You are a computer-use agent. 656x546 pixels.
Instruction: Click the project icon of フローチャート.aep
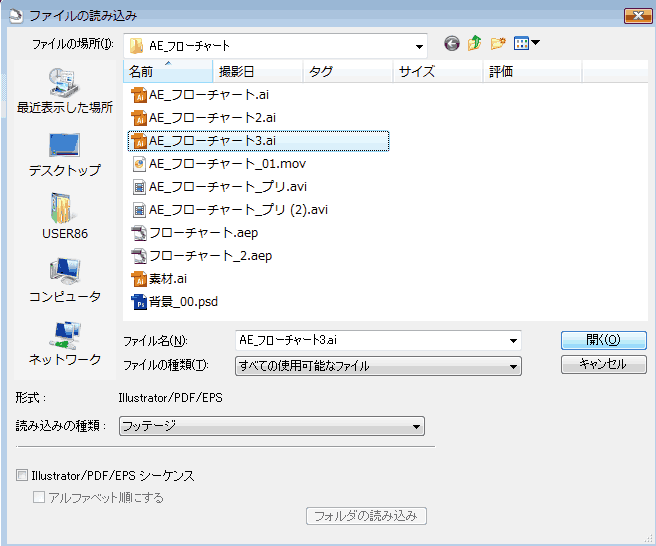click(x=139, y=233)
